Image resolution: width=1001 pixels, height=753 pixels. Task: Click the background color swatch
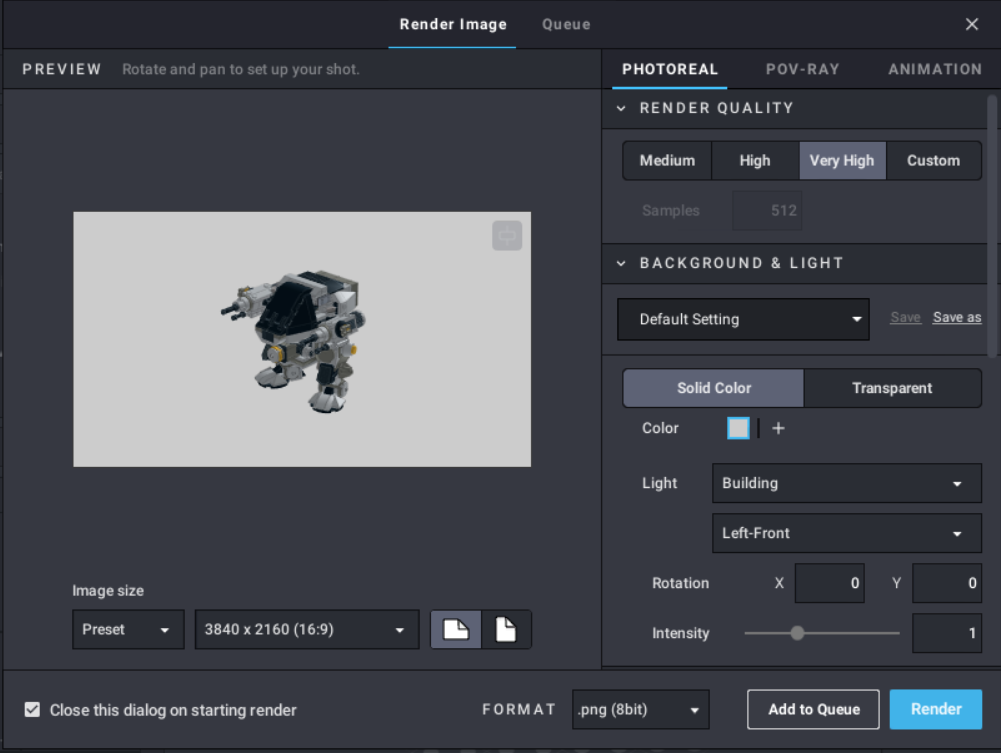pos(738,428)
